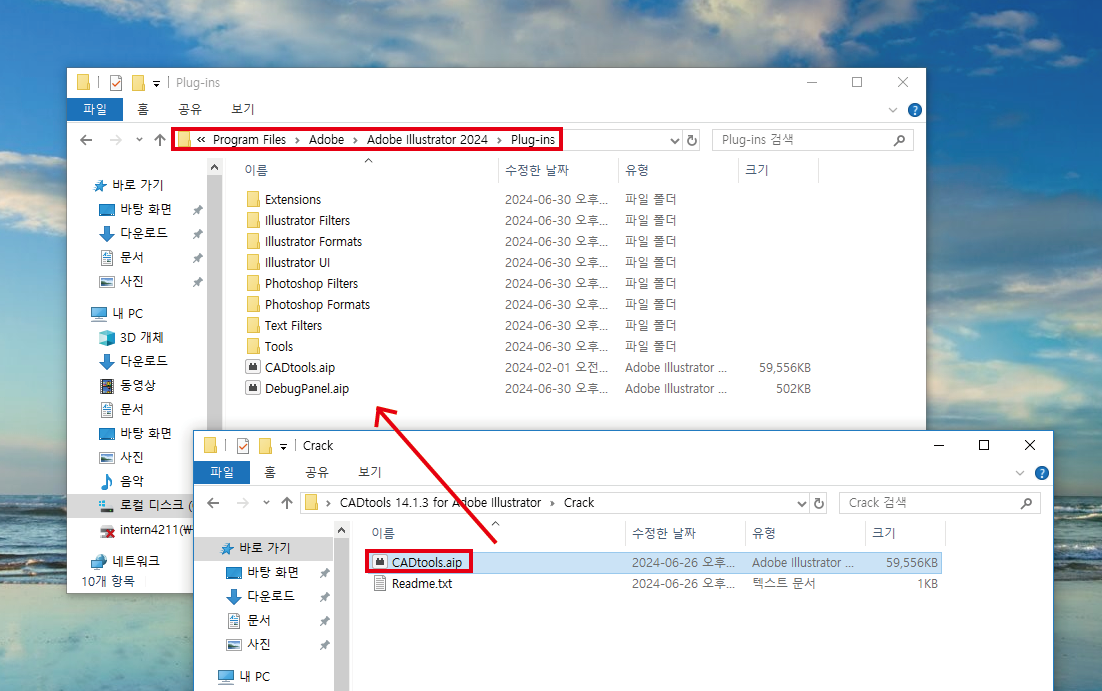Expand the Plug-ins address bar history dropdown
Viewport: 1102px width, 691px height.
coord(675,141)
